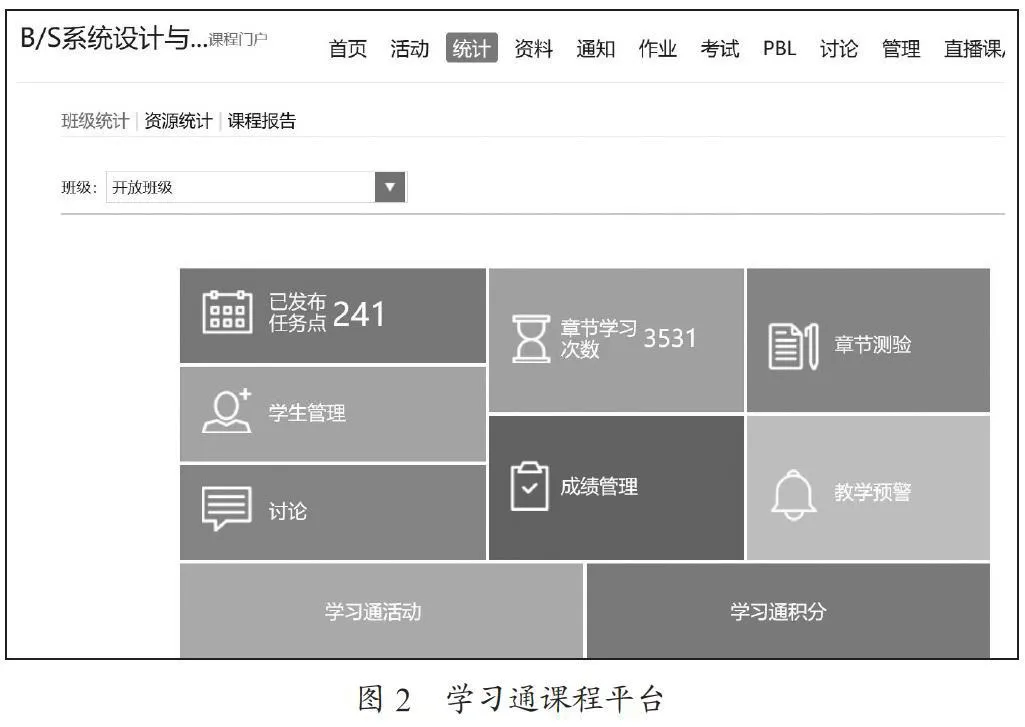Go to the 首页 menu item
Viewport: 1025px width, 727px height.
pos(347,48)
